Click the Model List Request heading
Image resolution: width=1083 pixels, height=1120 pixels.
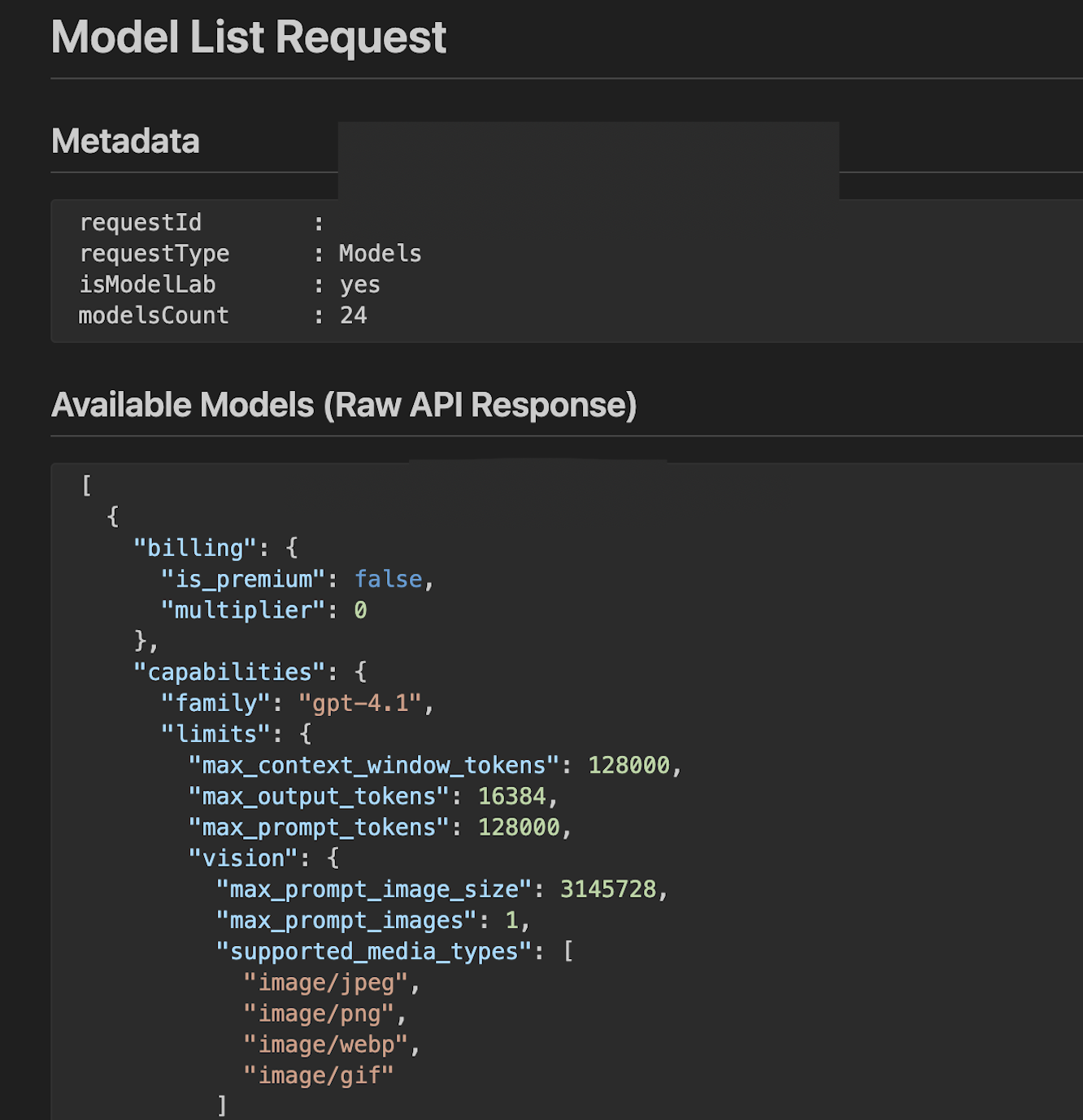(x=248, y=37)
